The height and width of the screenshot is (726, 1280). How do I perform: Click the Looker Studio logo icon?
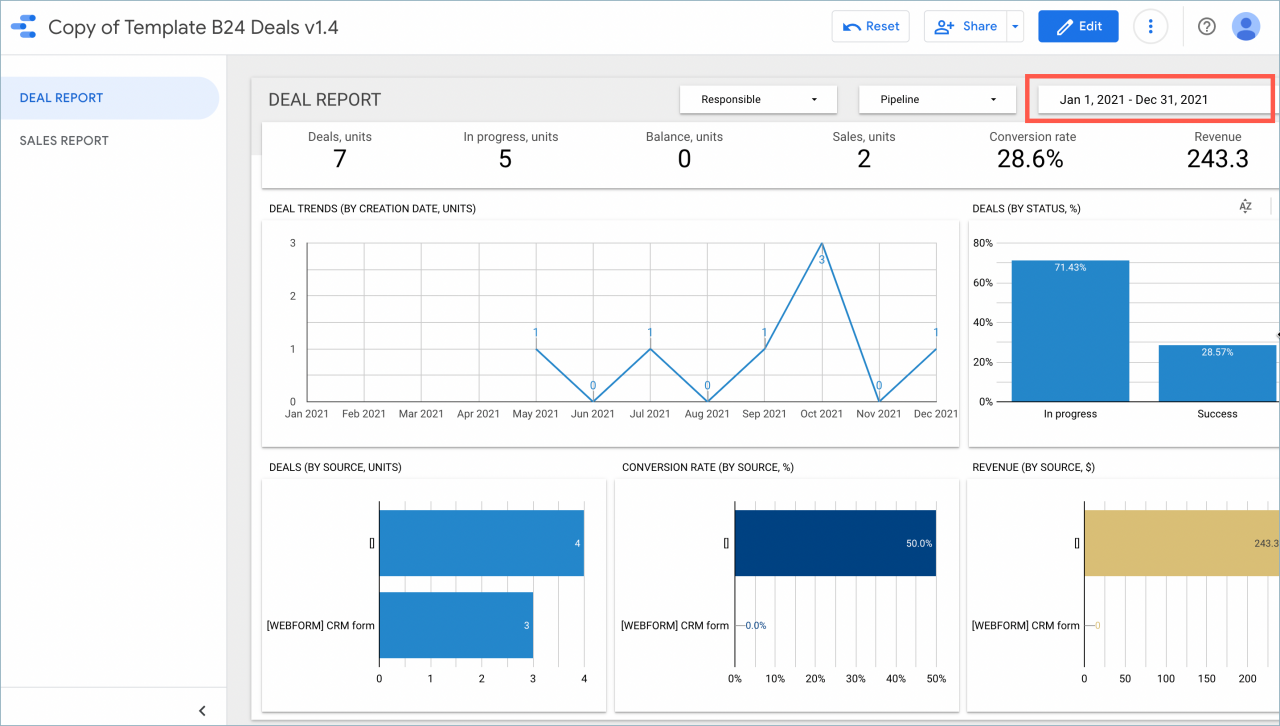24,27
